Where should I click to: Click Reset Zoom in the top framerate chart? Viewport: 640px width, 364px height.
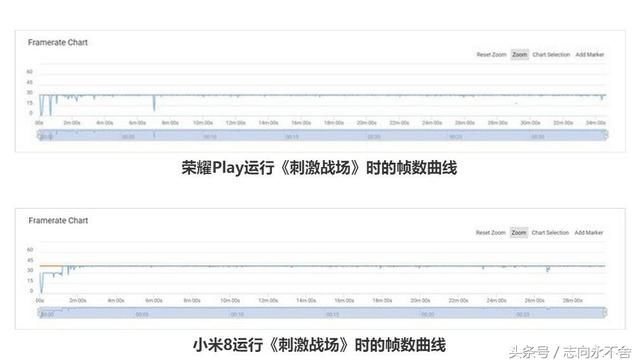pos(491,54)
